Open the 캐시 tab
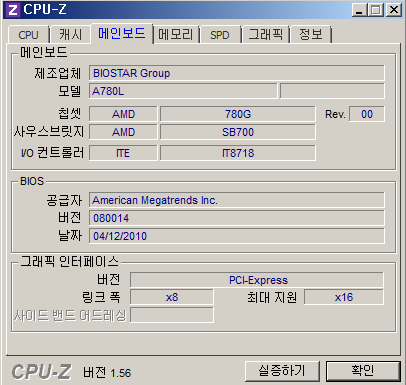The height and width of the screenshot is (385, 406). click(x=70, y=35)
